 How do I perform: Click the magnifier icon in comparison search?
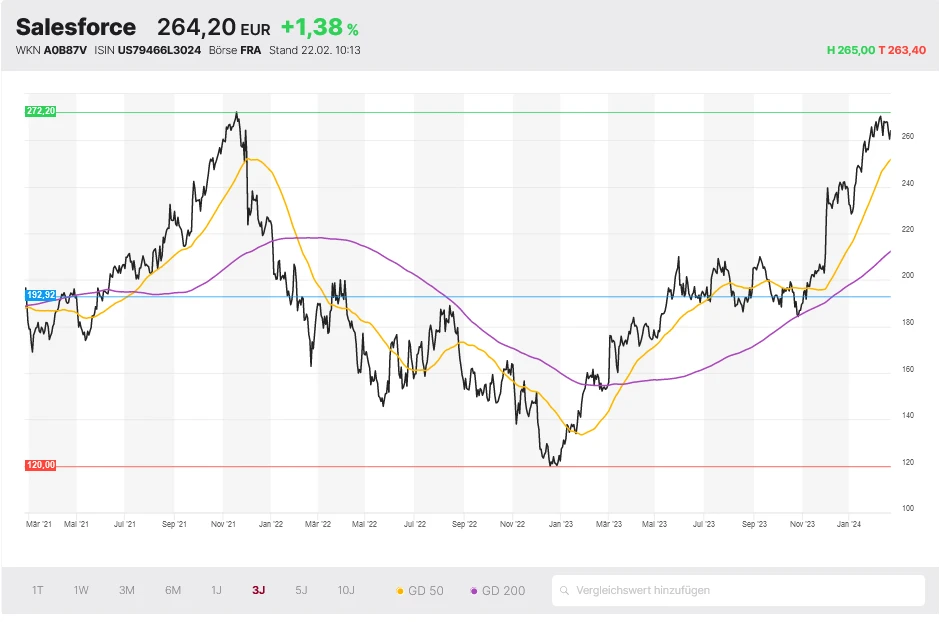click(x=566, y=591)
